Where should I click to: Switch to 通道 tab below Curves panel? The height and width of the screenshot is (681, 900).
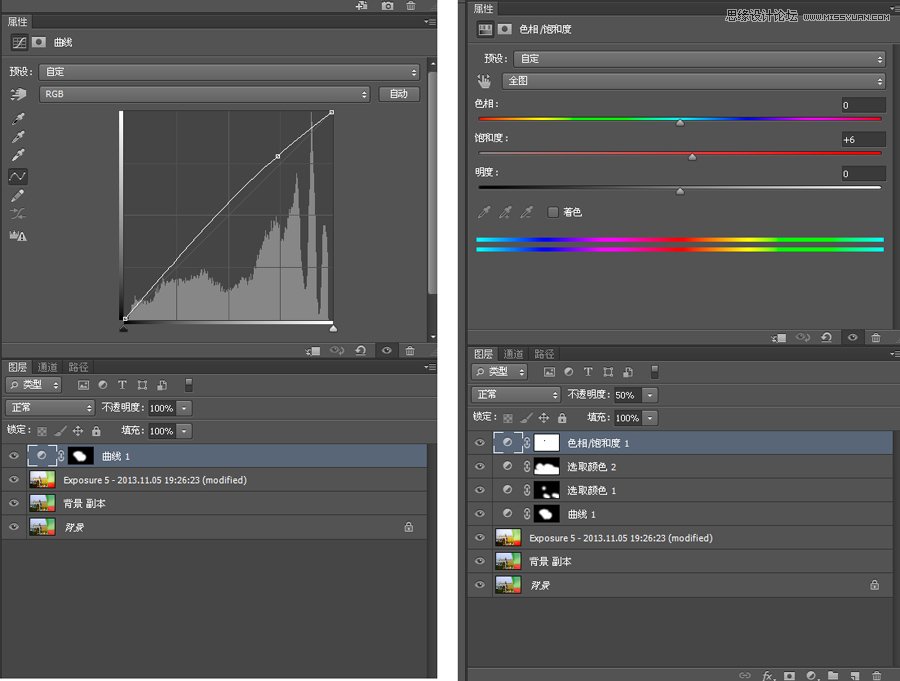(47, 368)
